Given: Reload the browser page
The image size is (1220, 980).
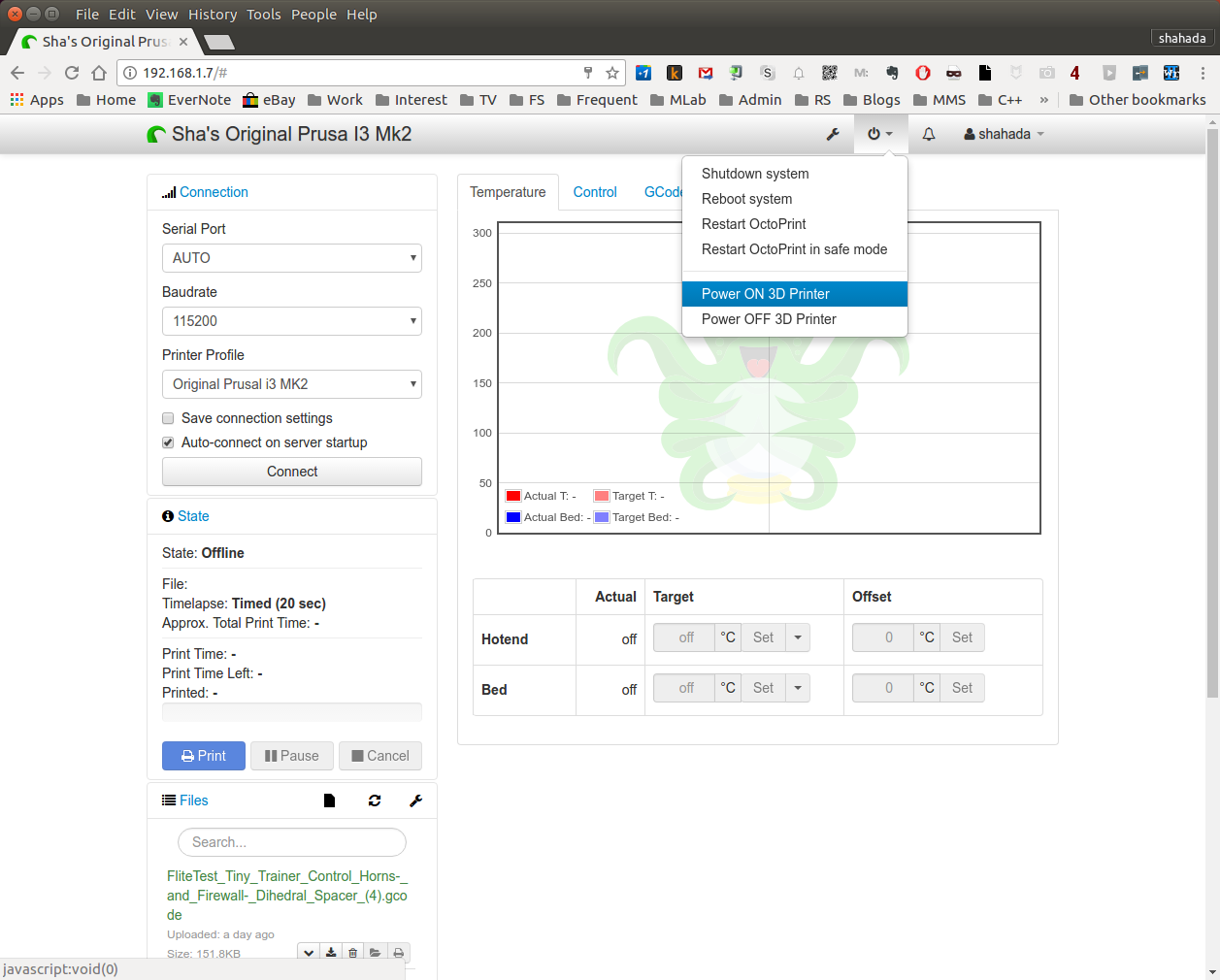Looking at the screenshot, I should click(x=72, y=73).
